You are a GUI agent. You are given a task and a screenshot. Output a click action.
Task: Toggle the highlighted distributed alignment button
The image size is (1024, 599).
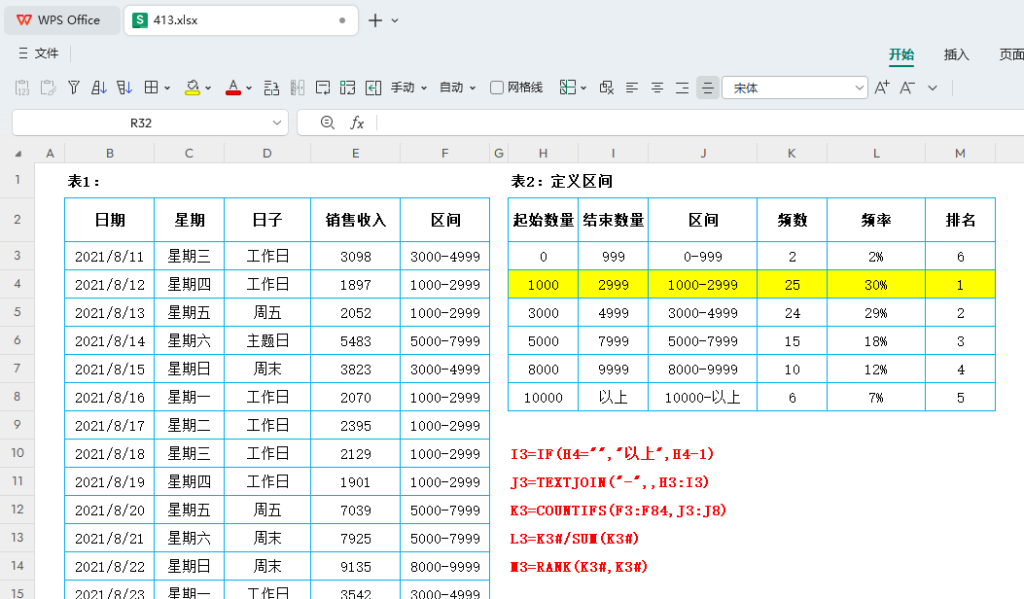[707, 88]
